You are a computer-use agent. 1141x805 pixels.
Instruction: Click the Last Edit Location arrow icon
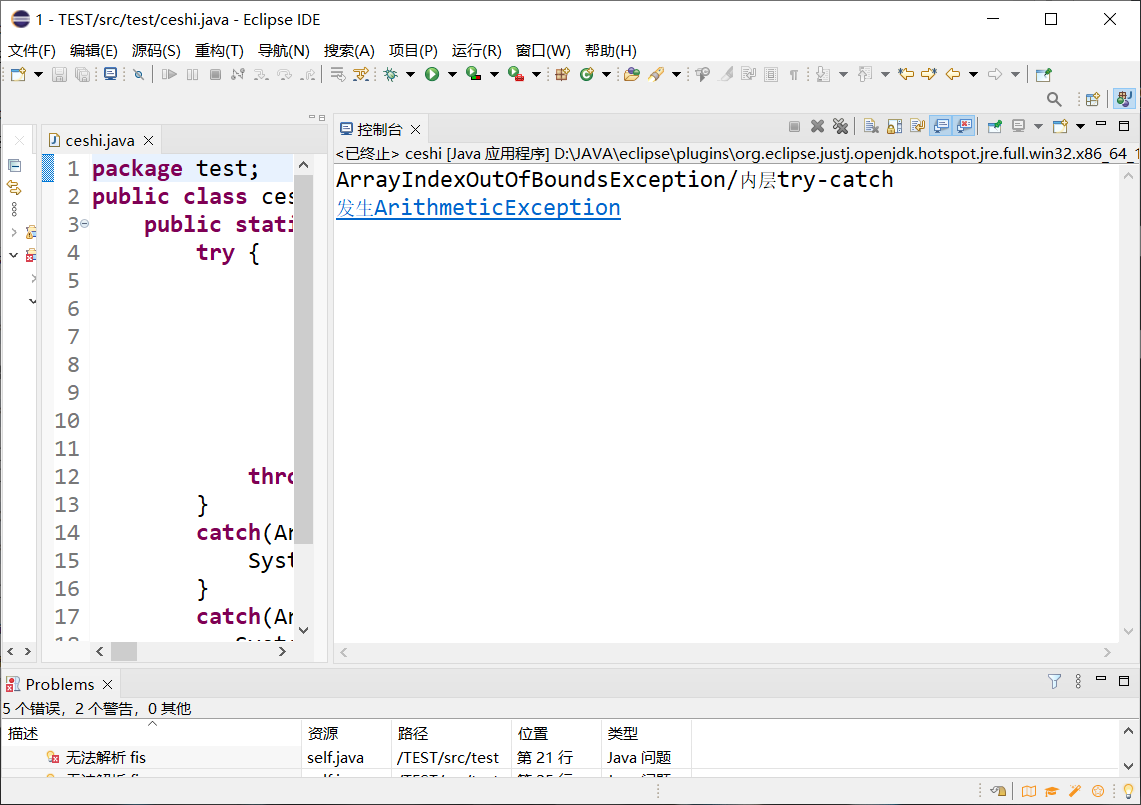pyautogui.click(x=906, y=74)
